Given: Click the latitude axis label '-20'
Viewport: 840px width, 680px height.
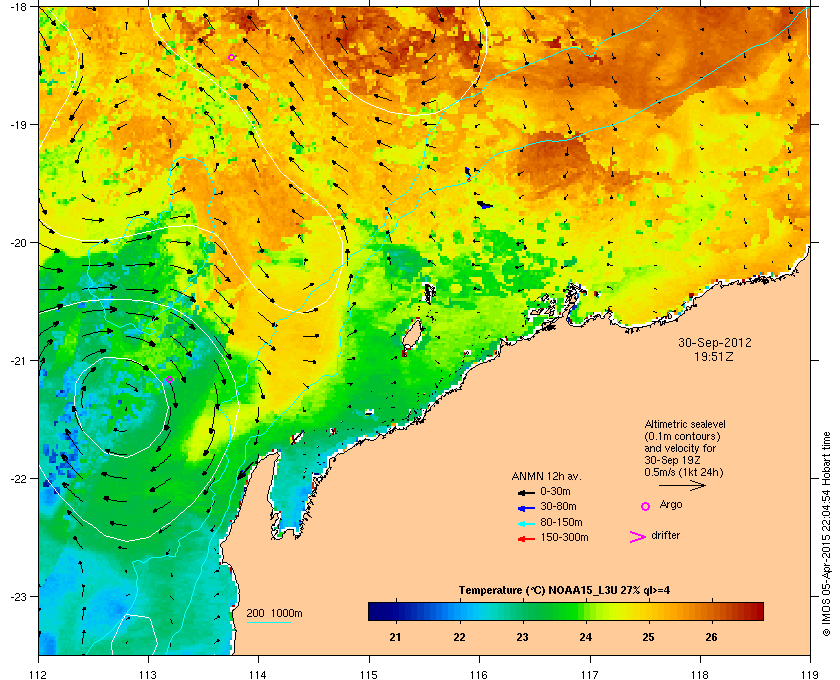Looking at the screenshot, I should coord(18,243).
